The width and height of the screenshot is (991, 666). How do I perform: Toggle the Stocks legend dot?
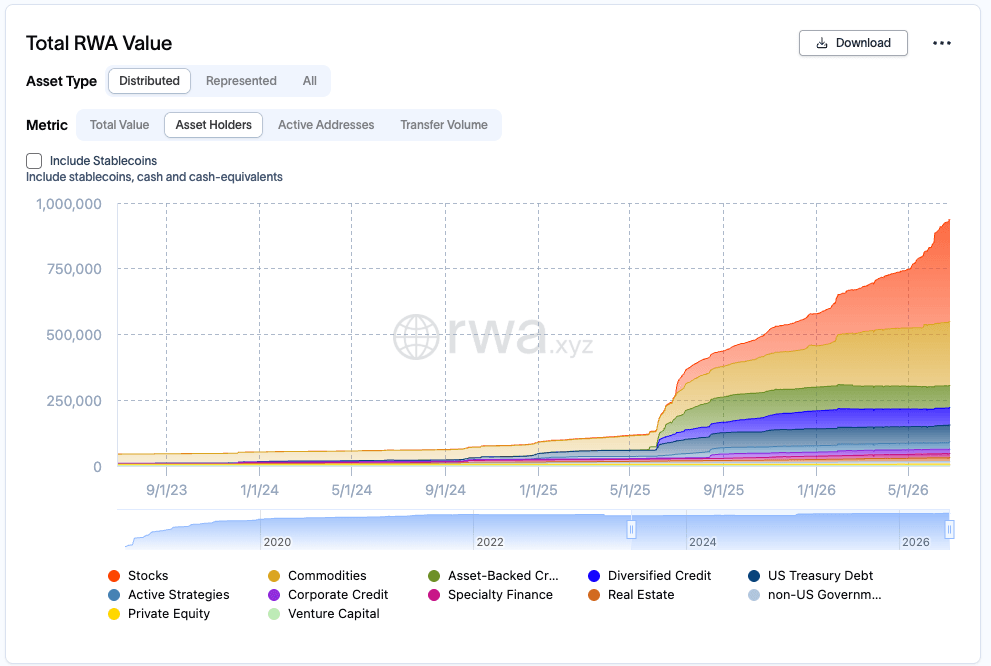pyautogui.click(x=114, y=576)
